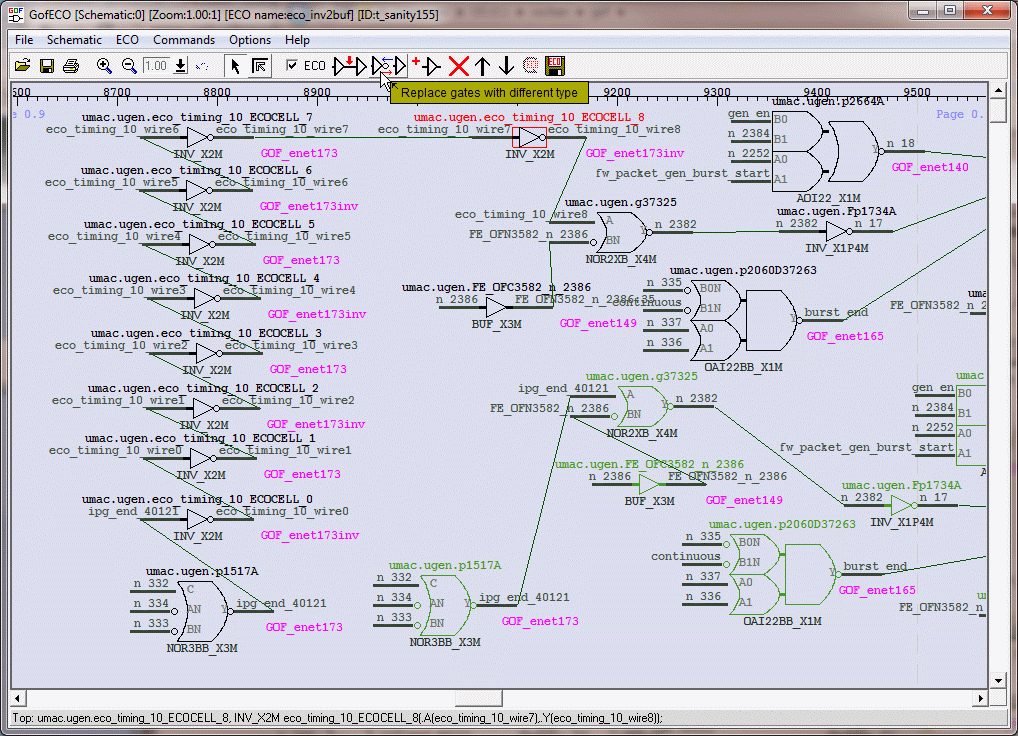Click the up arrow toolbar icon
The image size is (1018, 736).
pos(482,66)
